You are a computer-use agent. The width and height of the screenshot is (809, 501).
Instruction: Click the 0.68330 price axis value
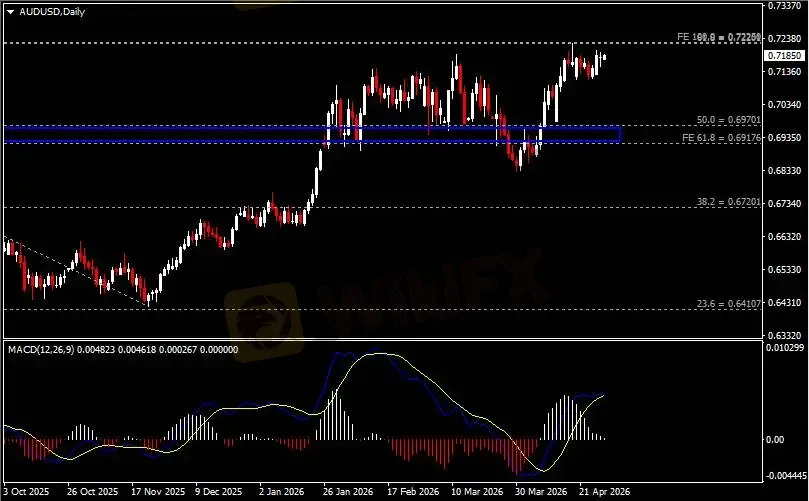785,171
